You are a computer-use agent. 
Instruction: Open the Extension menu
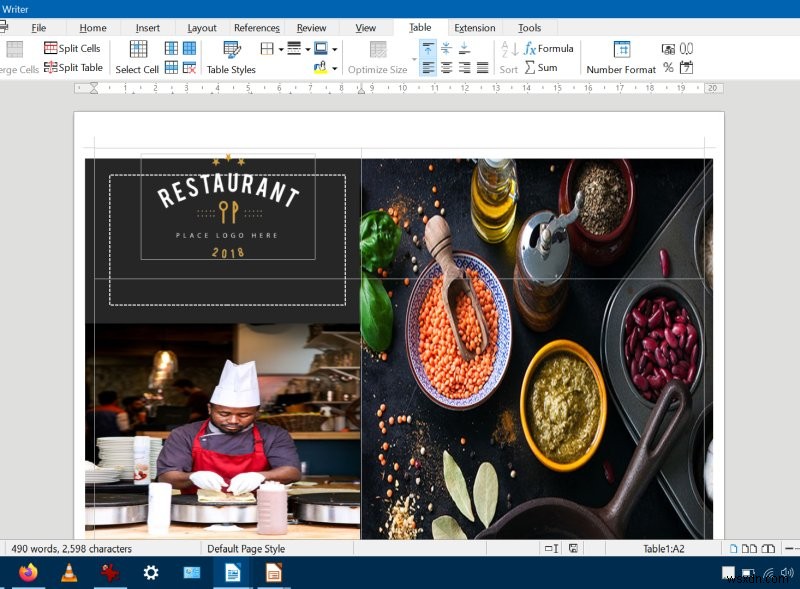pyautogui.click(x=474, y=28)
